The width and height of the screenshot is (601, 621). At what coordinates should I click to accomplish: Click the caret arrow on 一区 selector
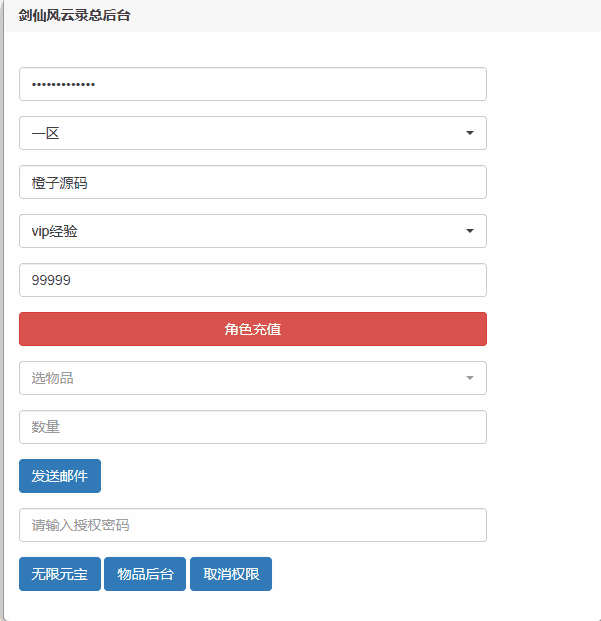pyautogui.click(x=469, y=133)
